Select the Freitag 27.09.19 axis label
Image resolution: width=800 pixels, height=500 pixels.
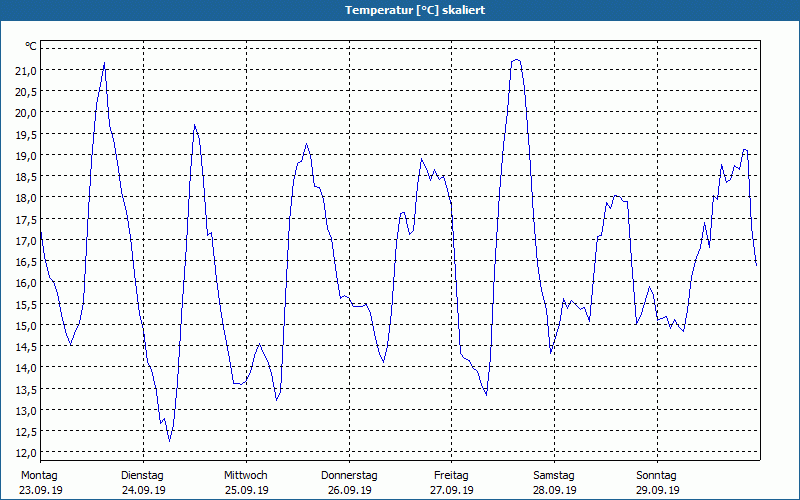452,483
